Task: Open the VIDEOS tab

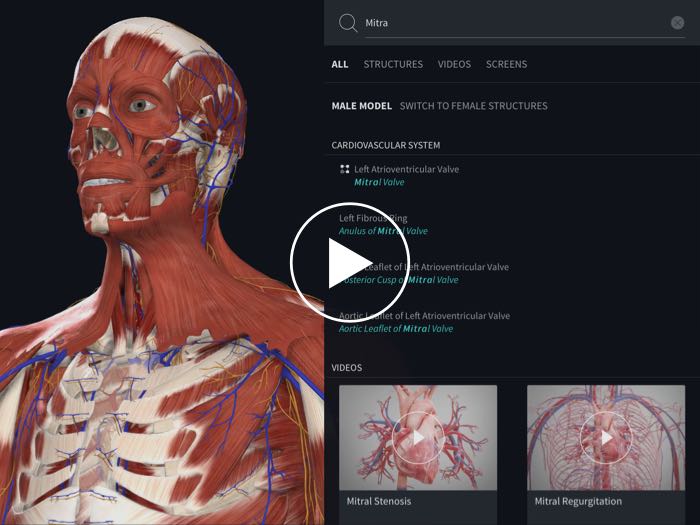Action: pos(454,64)
